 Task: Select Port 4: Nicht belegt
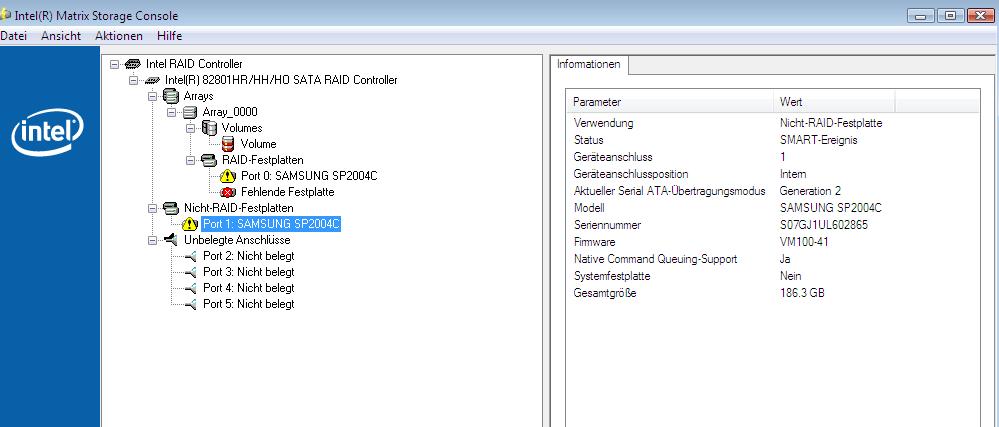pos(248,288)
